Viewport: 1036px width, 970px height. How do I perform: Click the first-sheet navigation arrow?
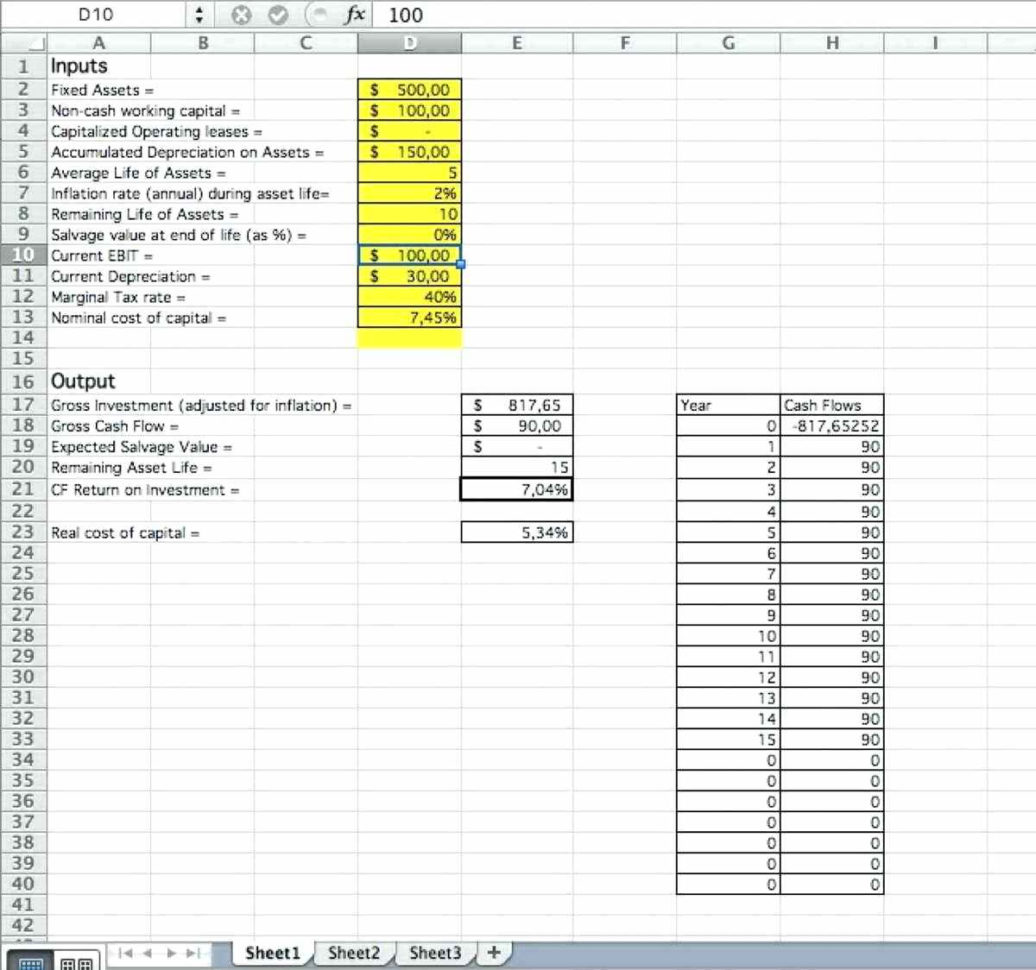point(128,953)
